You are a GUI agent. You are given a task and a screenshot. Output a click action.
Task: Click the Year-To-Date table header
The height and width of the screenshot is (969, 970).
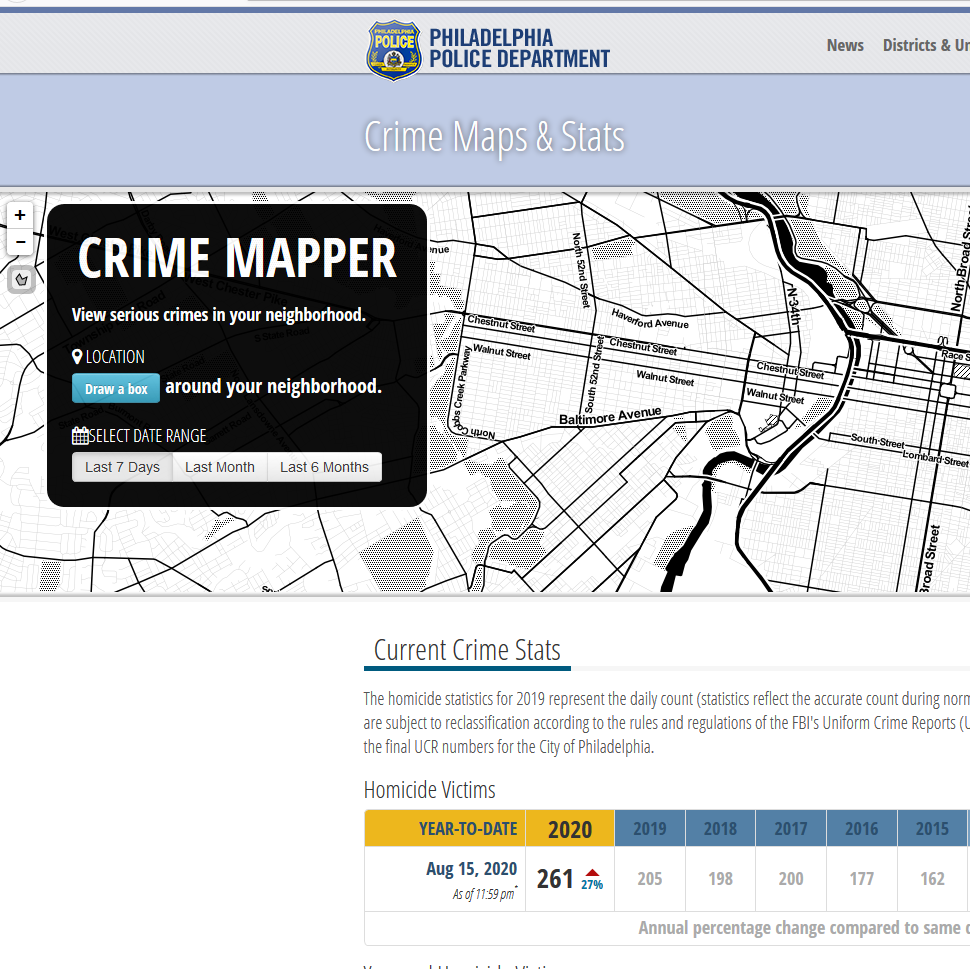click(468, 829)
